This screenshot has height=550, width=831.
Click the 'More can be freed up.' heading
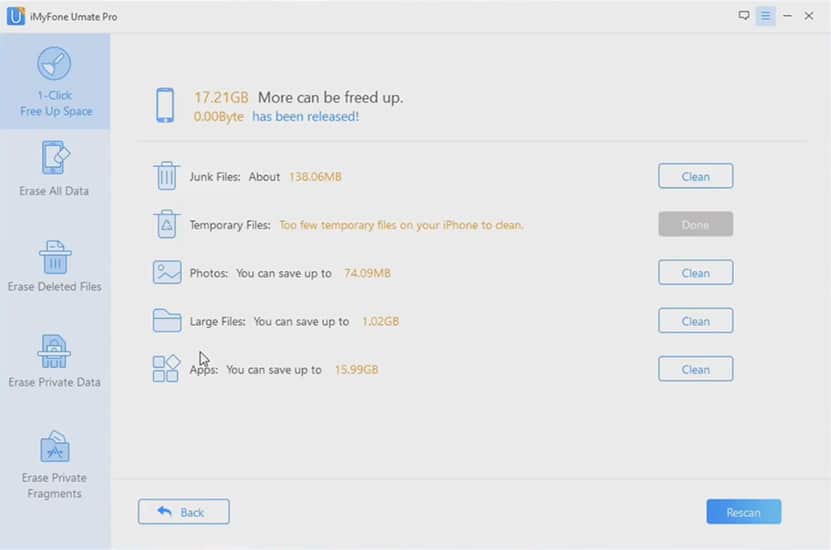click(330, 97)
